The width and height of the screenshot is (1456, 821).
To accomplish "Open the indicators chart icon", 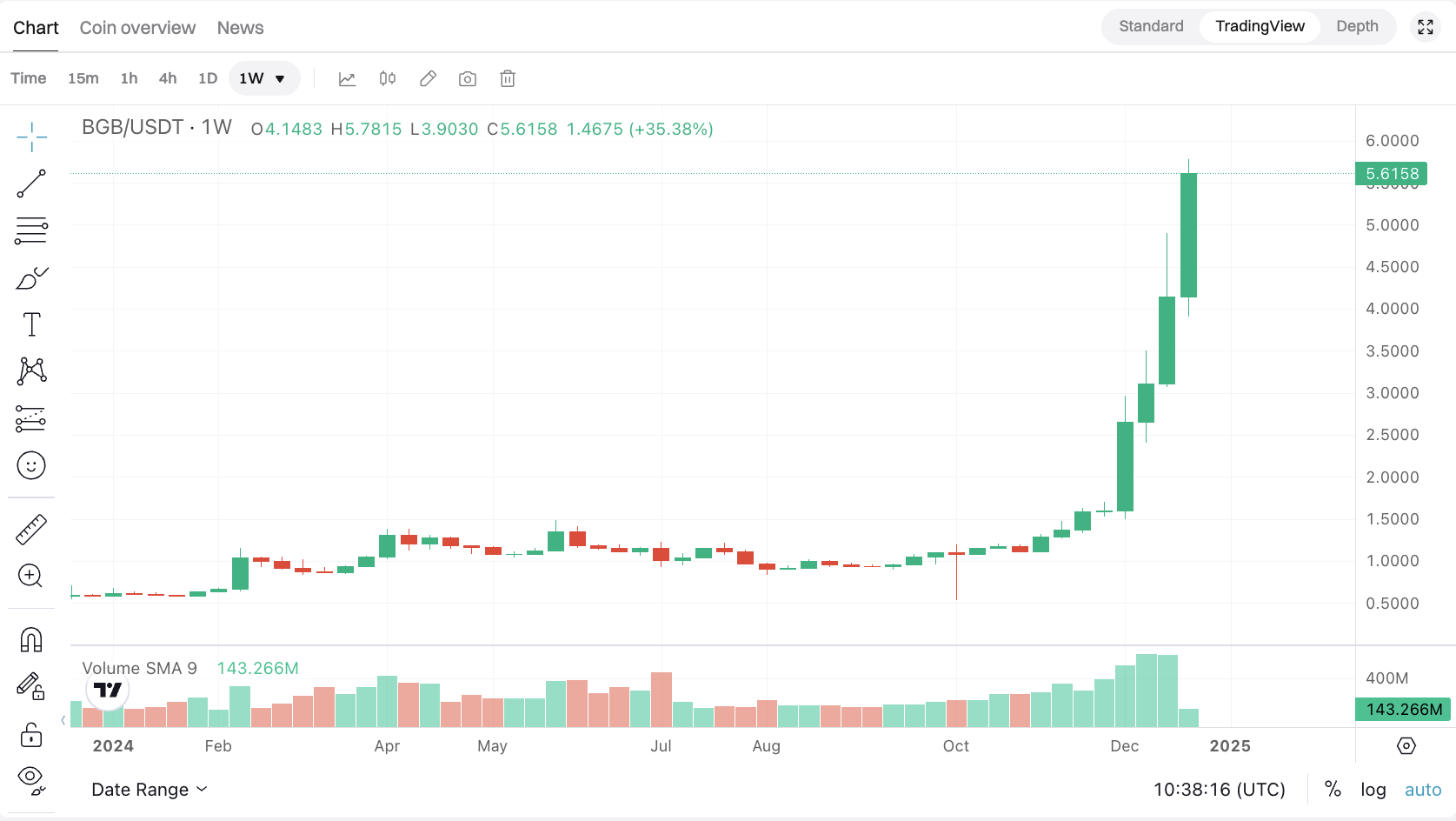I will [x=347, y=79].
